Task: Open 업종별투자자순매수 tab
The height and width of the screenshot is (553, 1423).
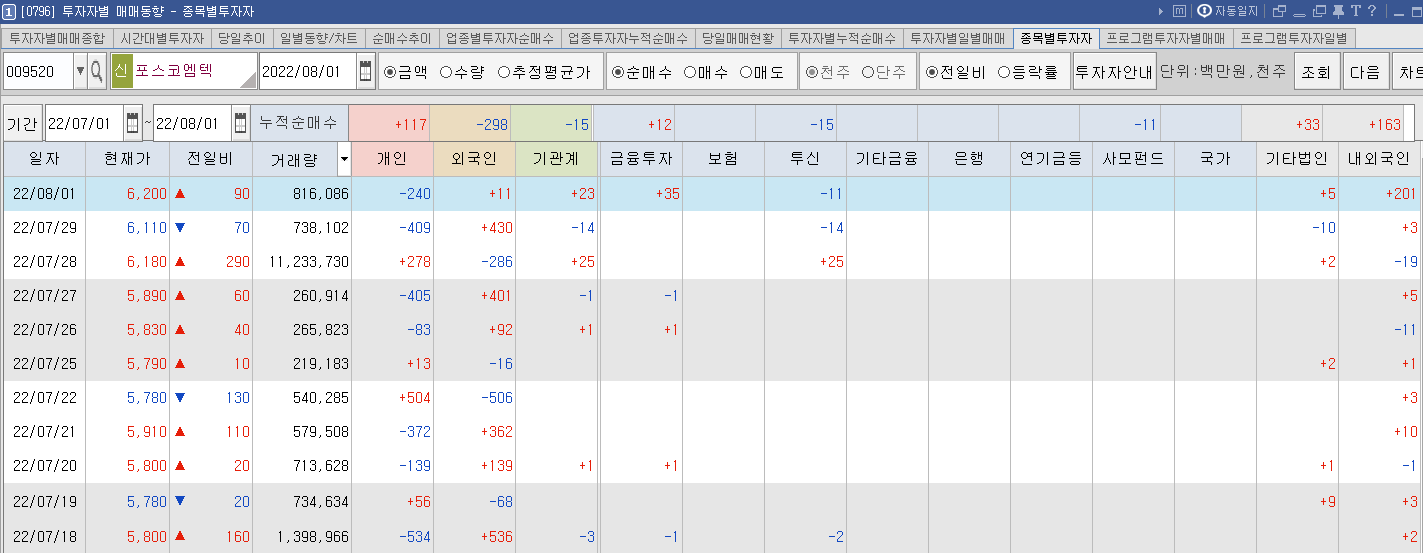Action: click(499, 39)
